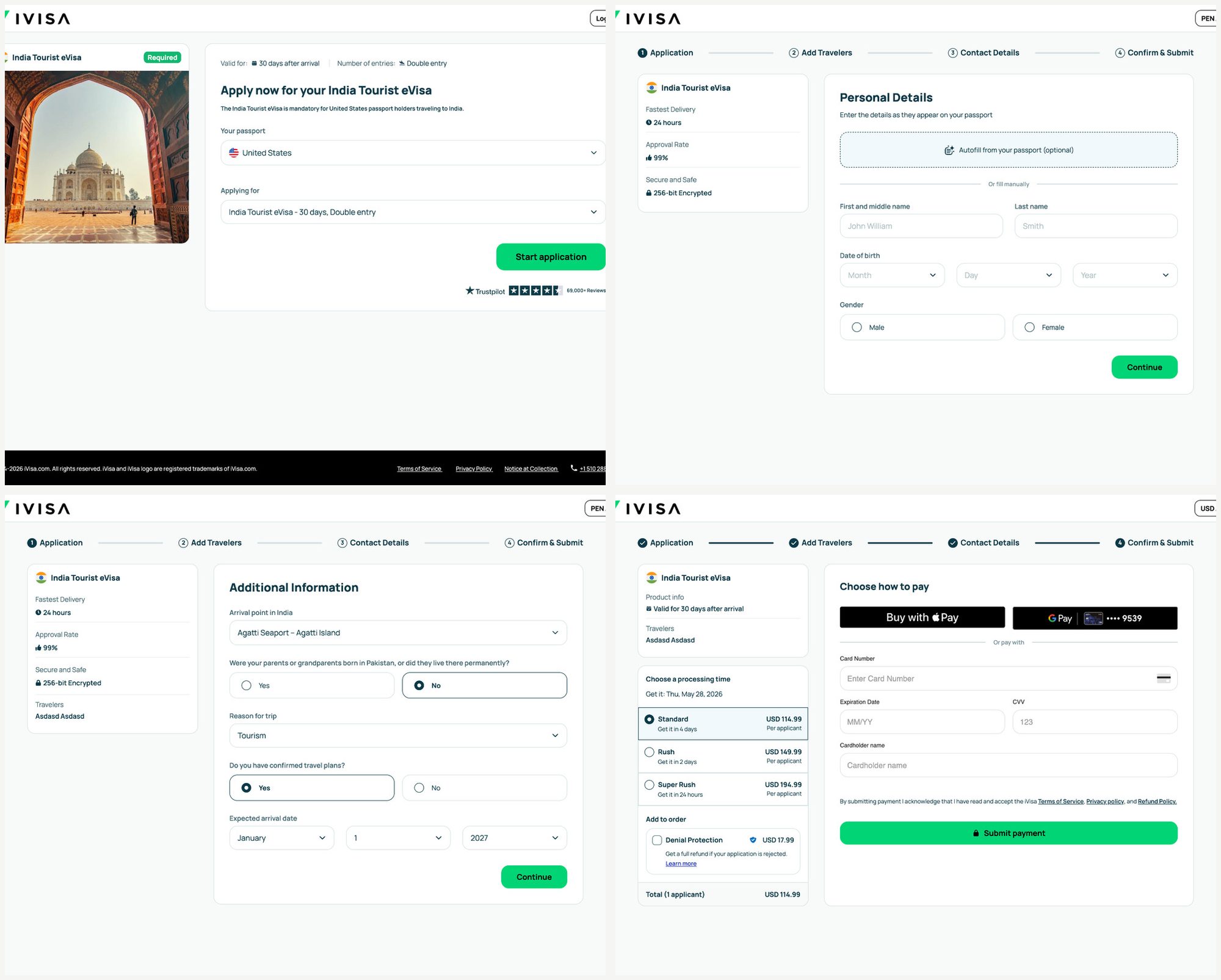
Task: Click the Cardholder name field
Action: coord(1009,765)
